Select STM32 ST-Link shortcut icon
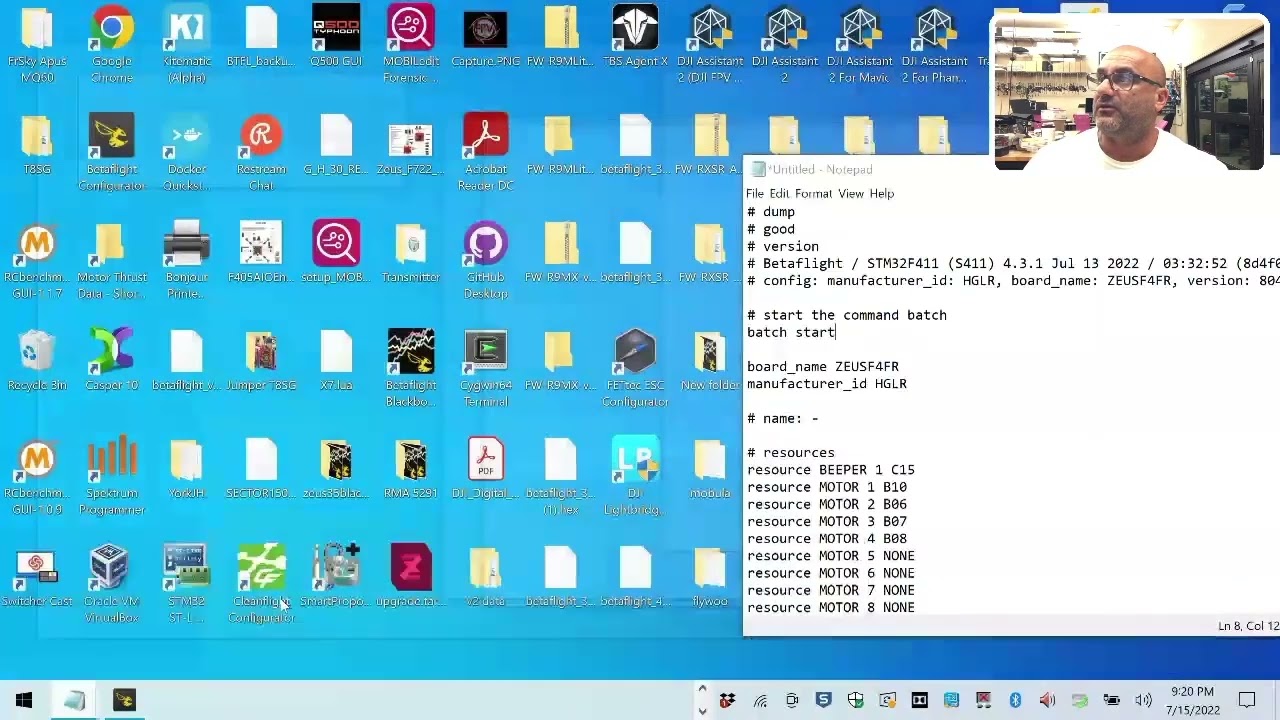The width and height of the screenshot is (1280, 720). click(187, 582)
